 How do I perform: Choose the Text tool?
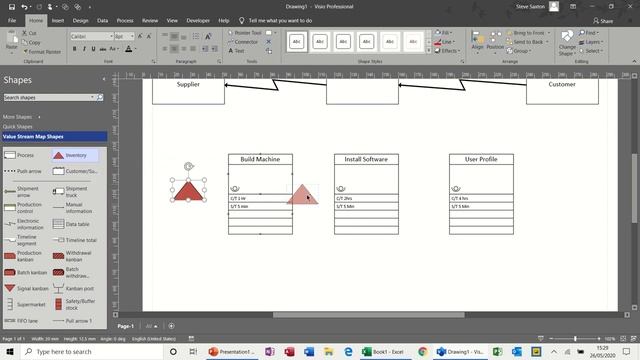236,51
